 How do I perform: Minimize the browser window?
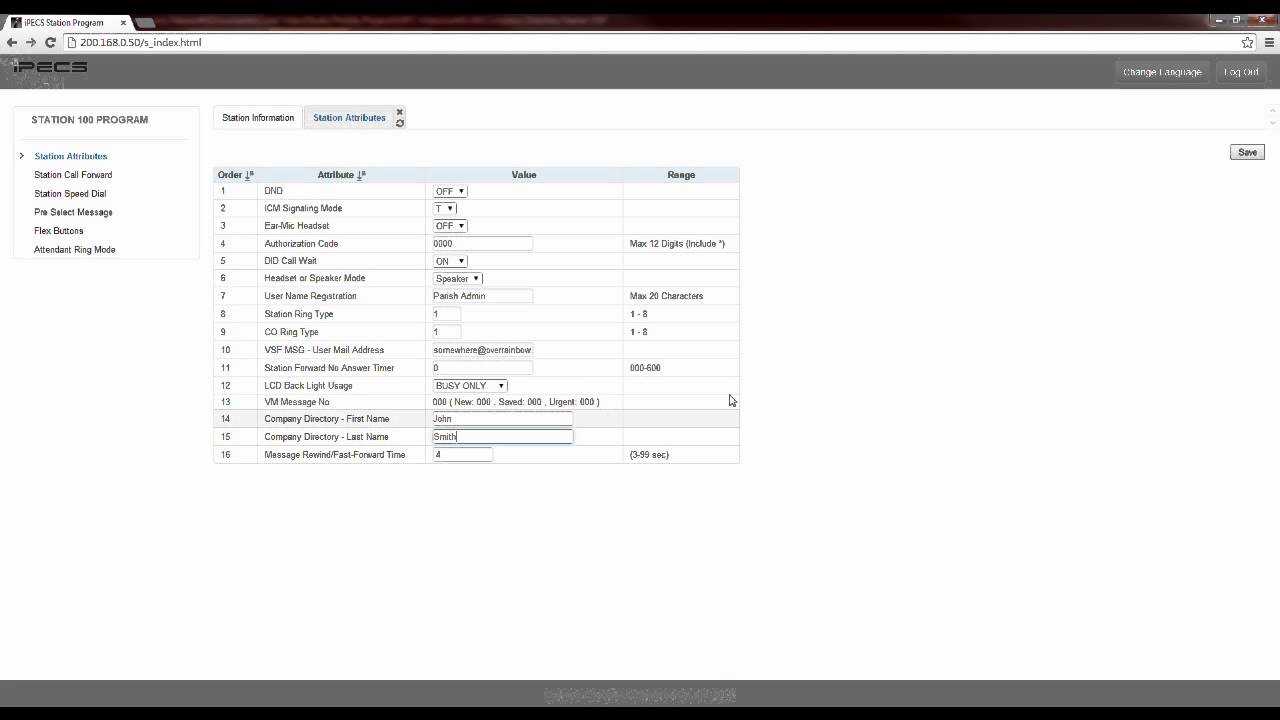(1217, 20)
